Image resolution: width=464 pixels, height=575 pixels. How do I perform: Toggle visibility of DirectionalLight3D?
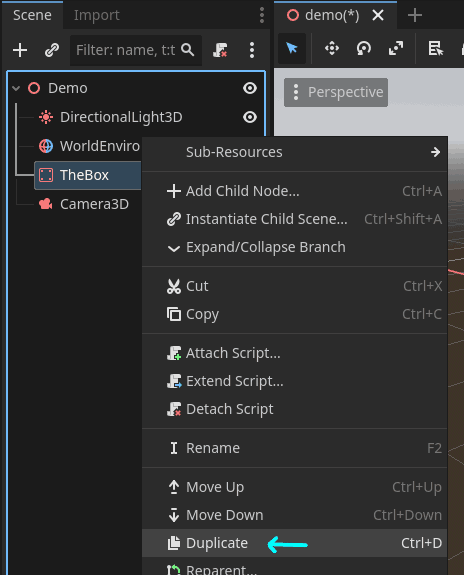tap(250, 117)
